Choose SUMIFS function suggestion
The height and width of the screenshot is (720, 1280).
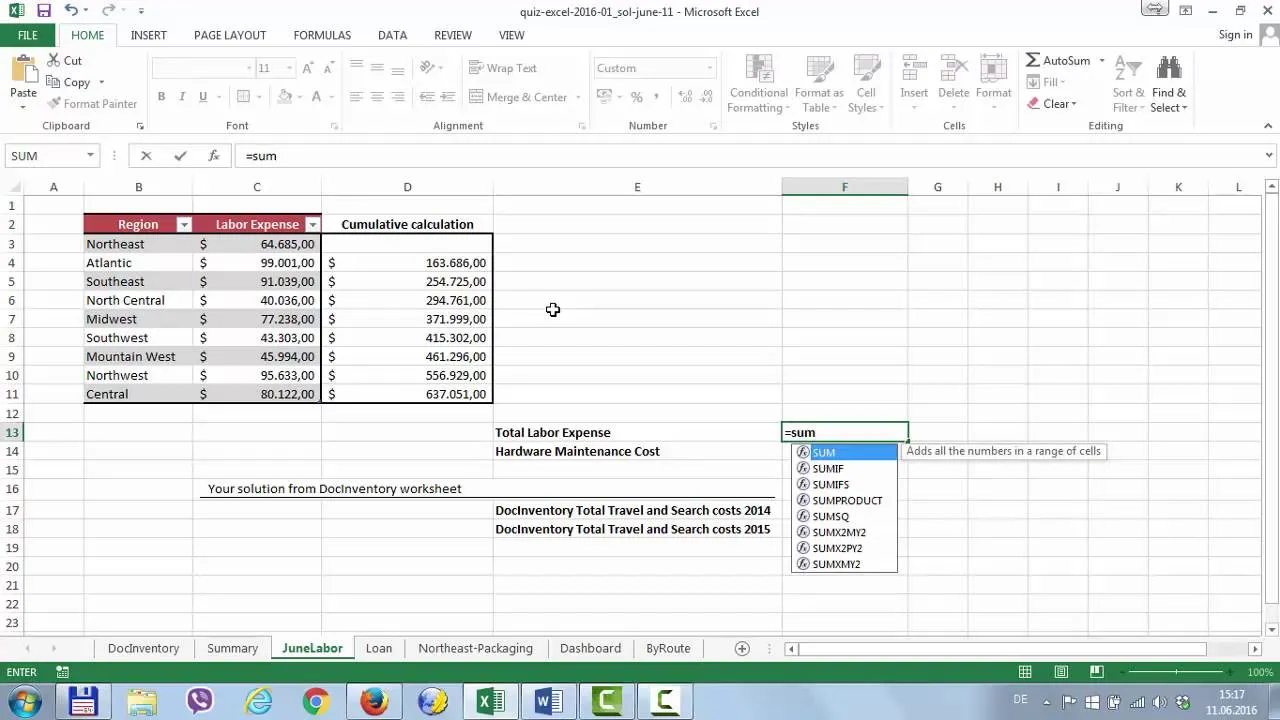point(844,484)
